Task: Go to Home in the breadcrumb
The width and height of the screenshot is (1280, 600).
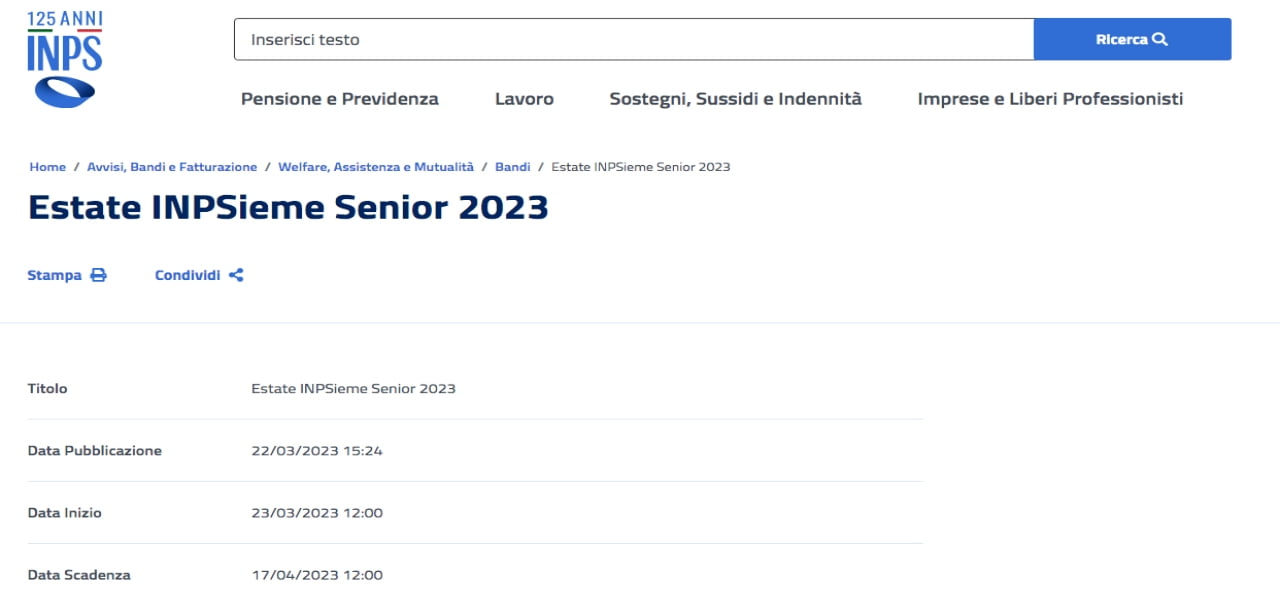Action: [x=48, y=167]
